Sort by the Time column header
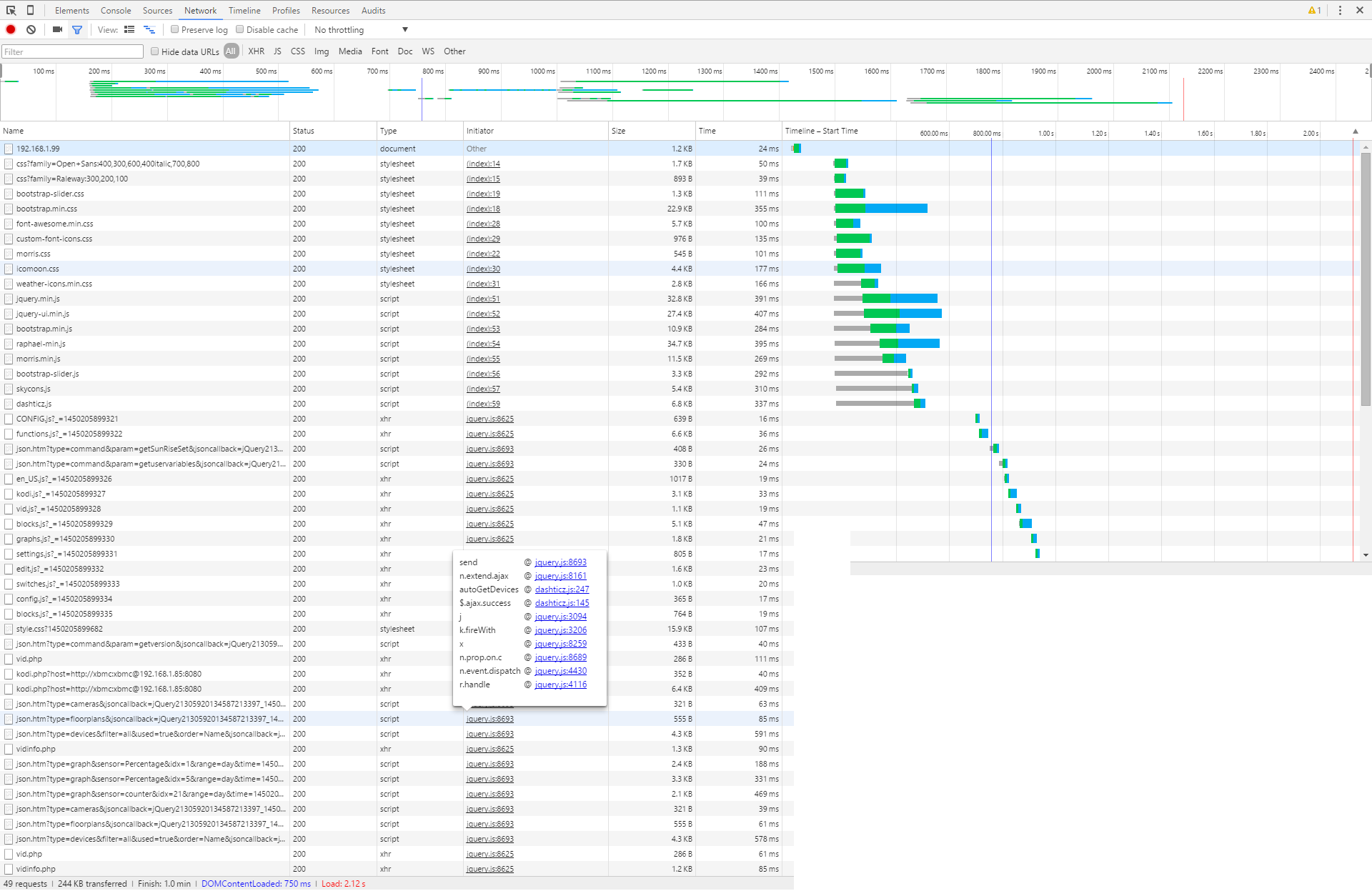This screenshot has width=1372, height=891. coord(739,131)
